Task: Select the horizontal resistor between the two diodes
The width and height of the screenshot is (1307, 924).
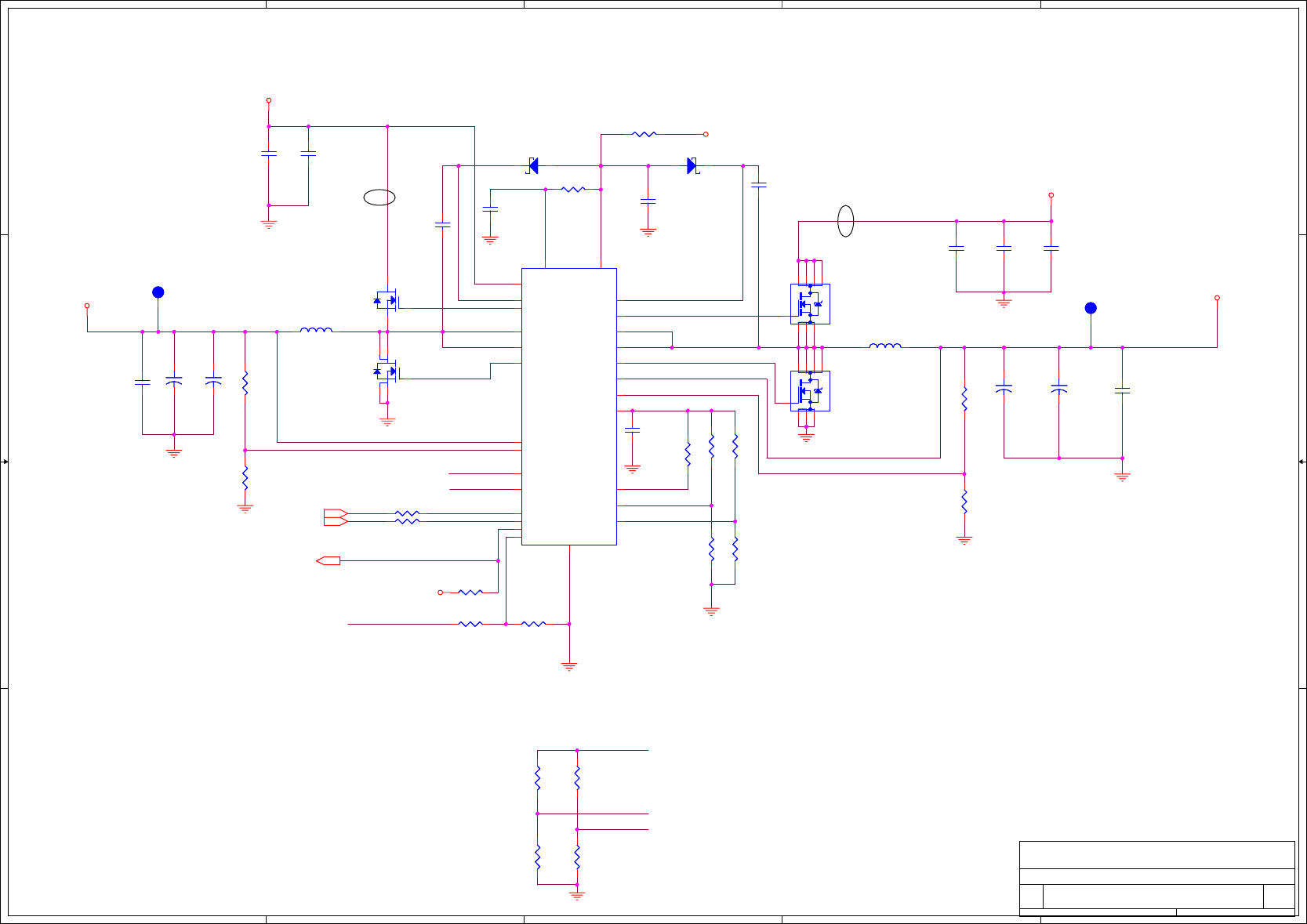Action: tap(573, 189)
